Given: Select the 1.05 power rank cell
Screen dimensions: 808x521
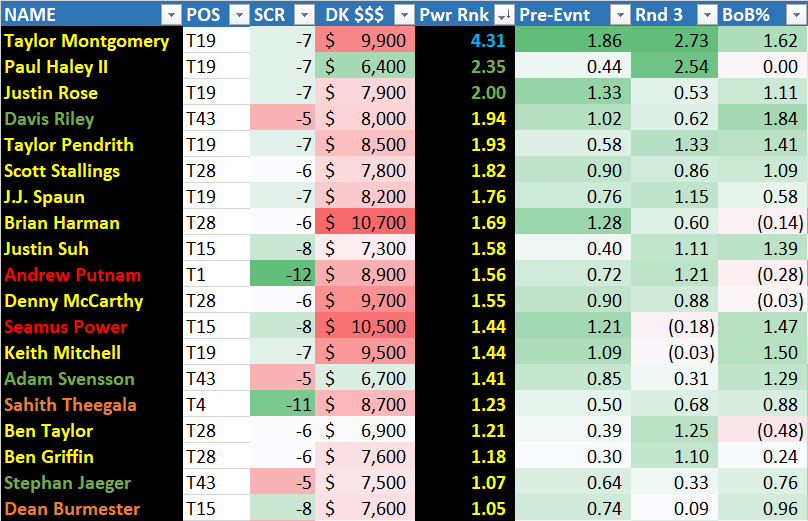Looking at the screenshot, I should 465,508.
